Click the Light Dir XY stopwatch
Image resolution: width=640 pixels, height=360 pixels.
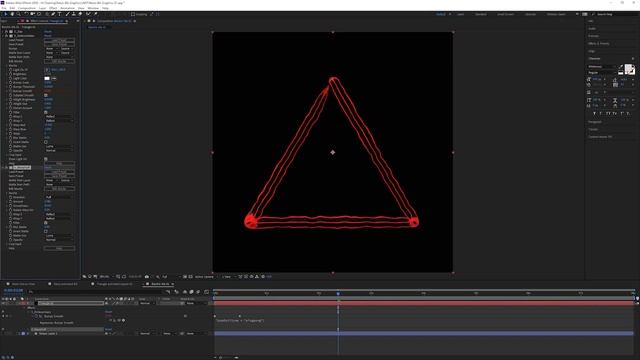(x=11, y=70)
